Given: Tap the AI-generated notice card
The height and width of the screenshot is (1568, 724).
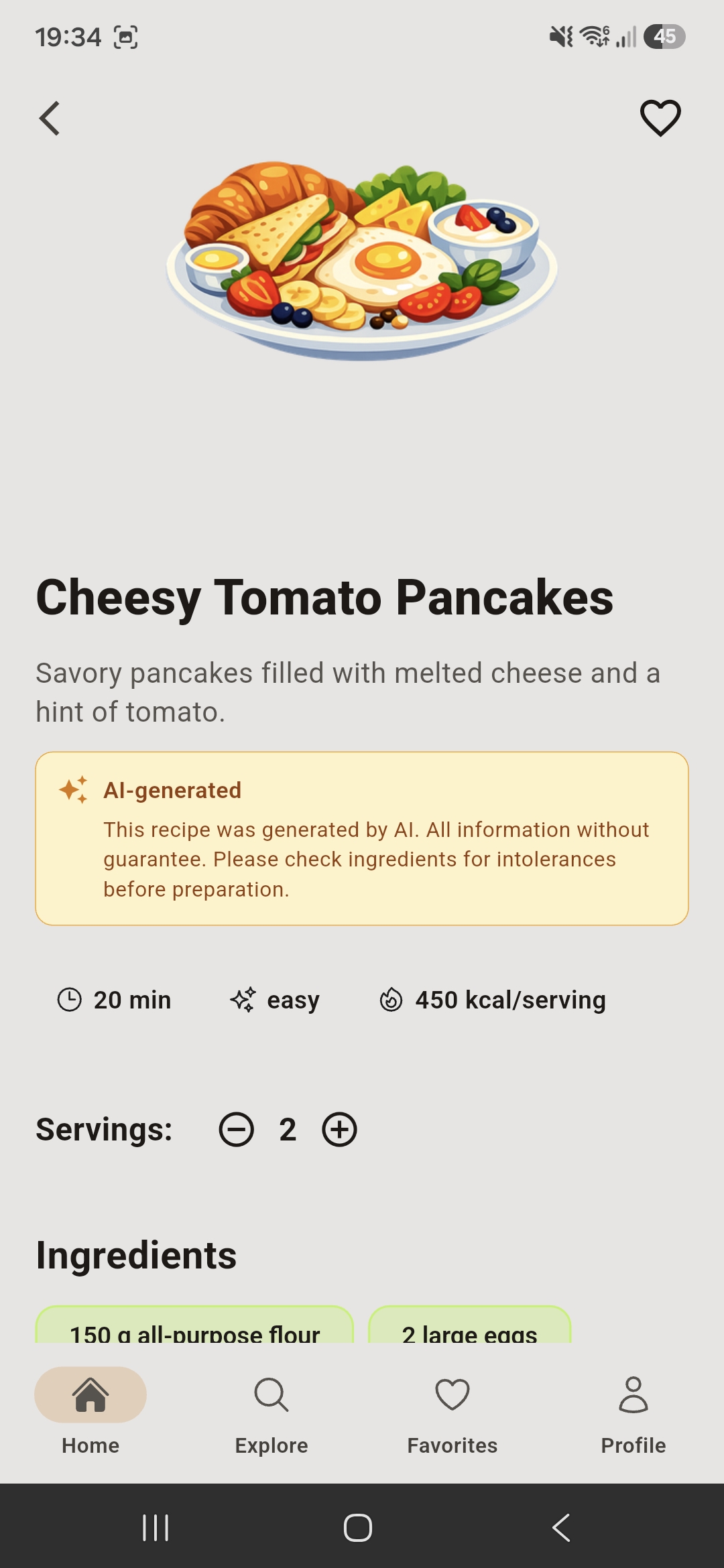Looking at the screenshot, I should point(362,838).
